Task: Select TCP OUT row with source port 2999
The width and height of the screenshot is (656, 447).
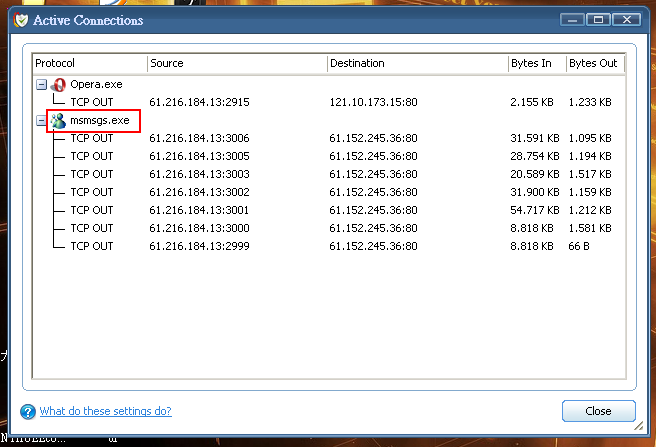Action: 331,246
